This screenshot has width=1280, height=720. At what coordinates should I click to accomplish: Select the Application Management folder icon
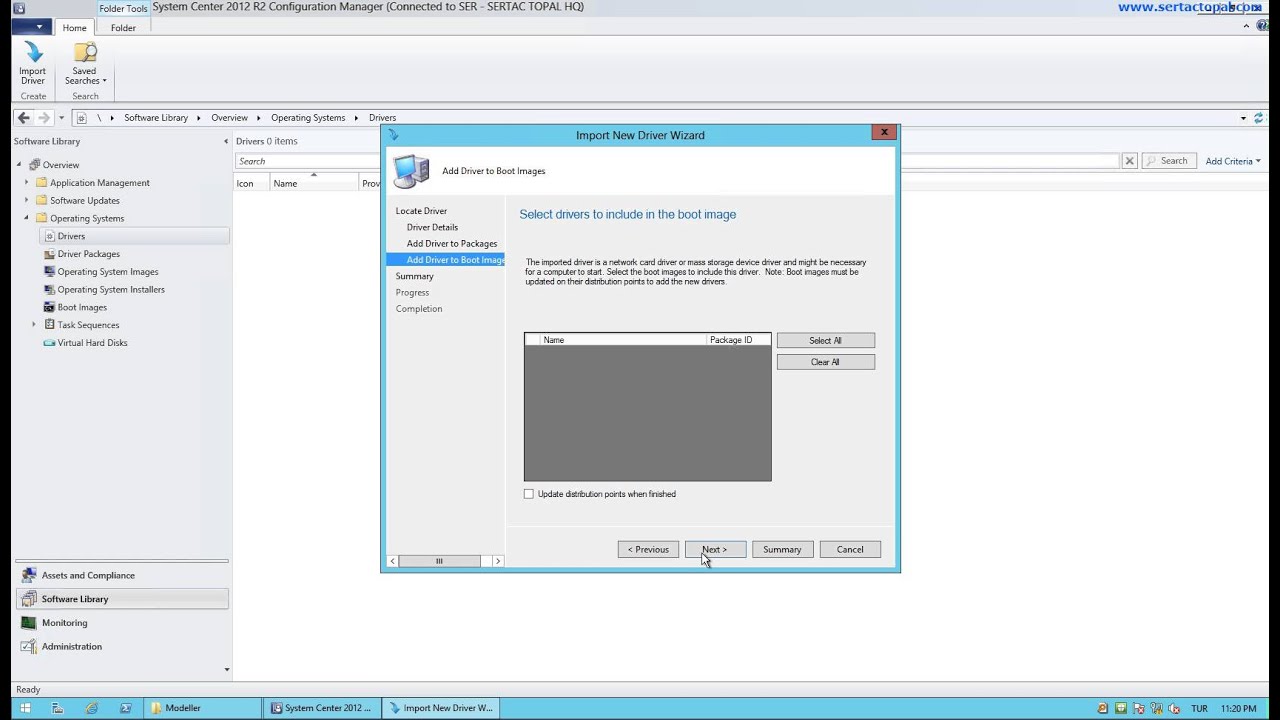(x=42, y=183)
